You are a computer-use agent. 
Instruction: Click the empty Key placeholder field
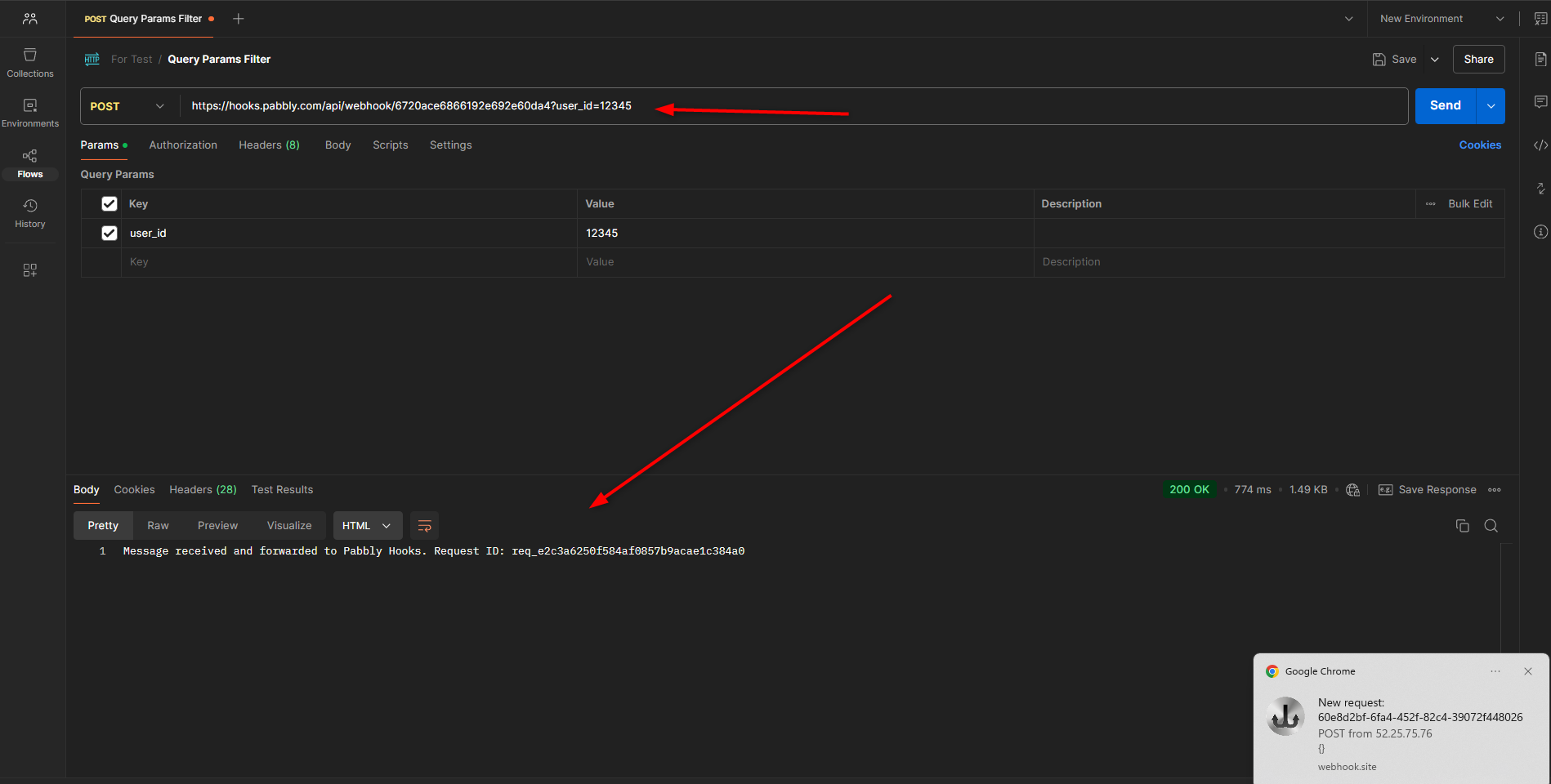pyautogui.click(x=351, y=262)
